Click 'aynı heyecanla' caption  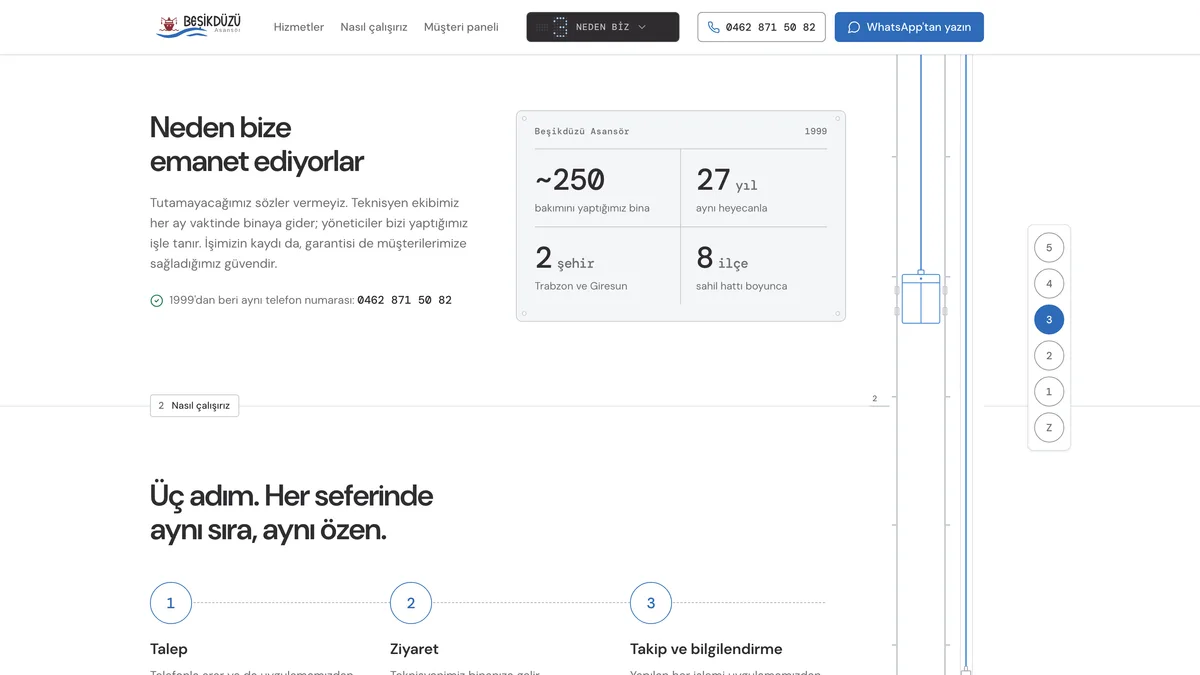click(x=732, y=208)
